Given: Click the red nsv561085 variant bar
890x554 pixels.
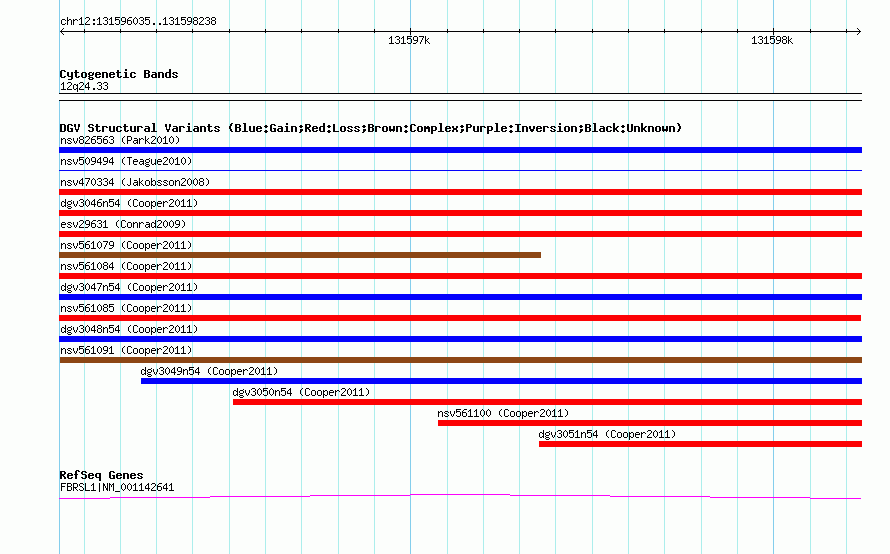Looking at the screenshot, I should (x=460, y=318).
